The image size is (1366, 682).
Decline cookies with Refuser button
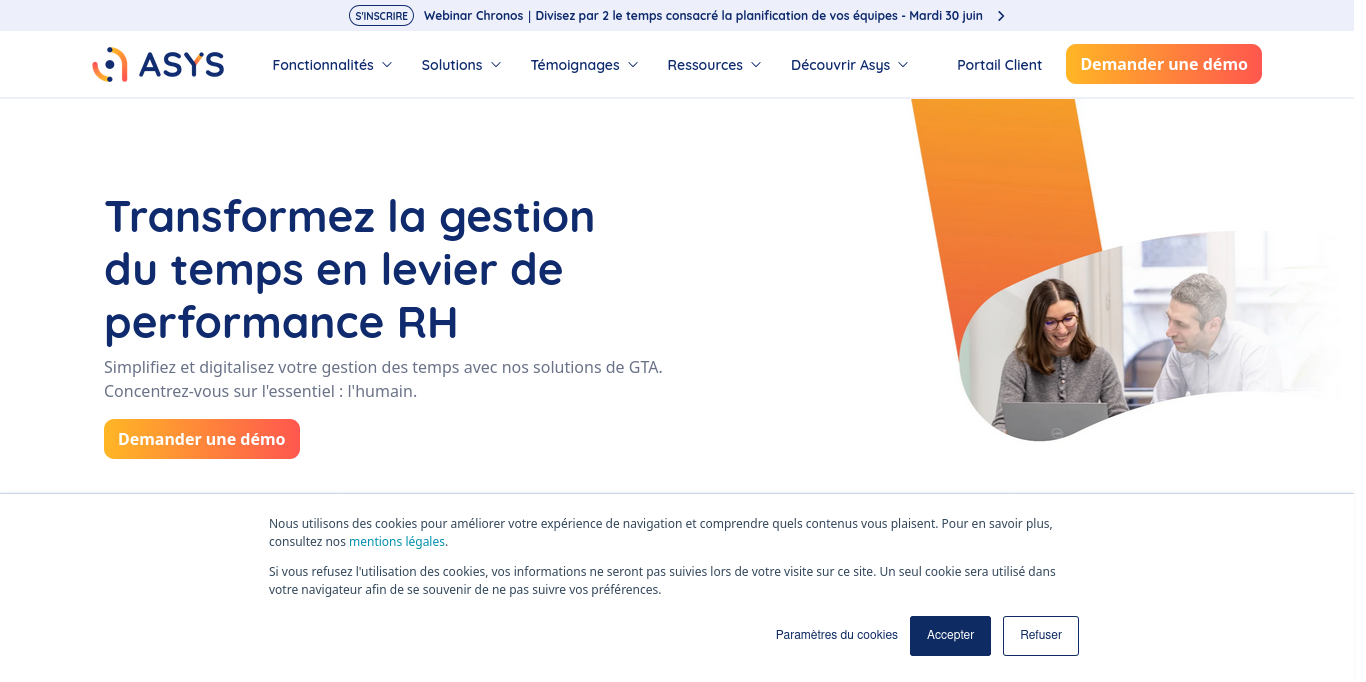coord(1041,636)
